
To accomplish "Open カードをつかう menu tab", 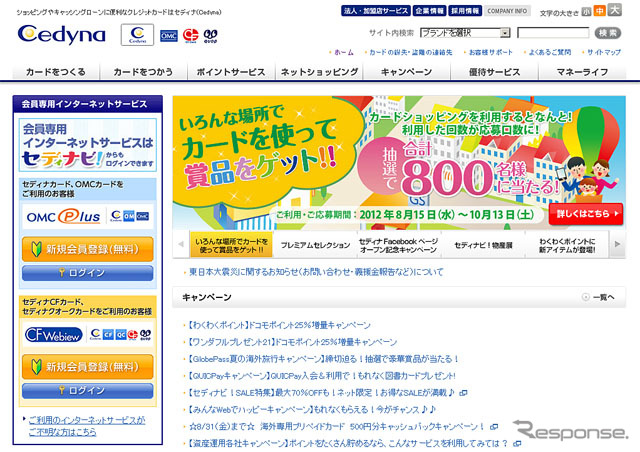I will click(x=143, y=72).
